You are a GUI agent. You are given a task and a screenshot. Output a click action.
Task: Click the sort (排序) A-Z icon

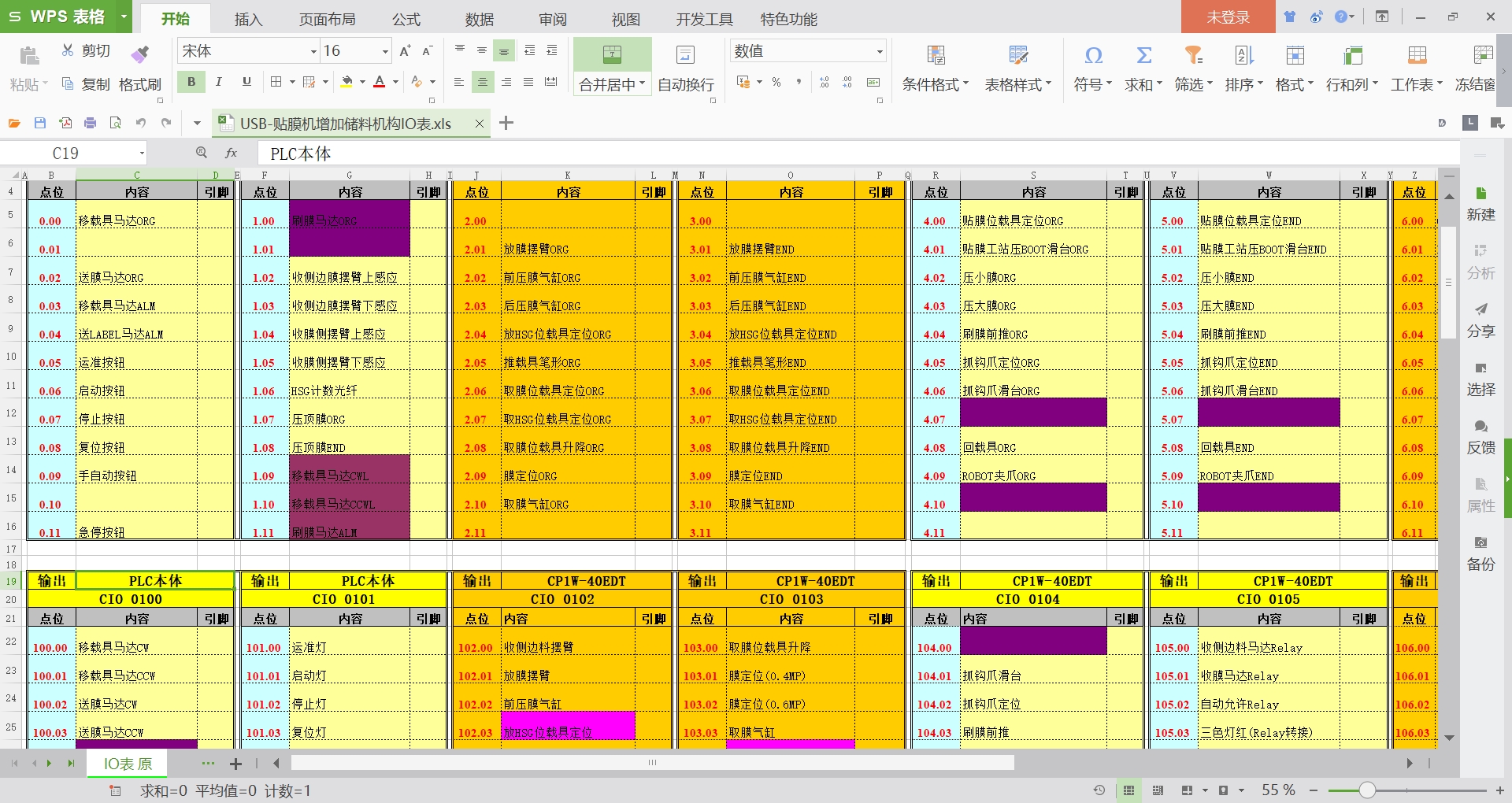click(x=1244, y=55)
